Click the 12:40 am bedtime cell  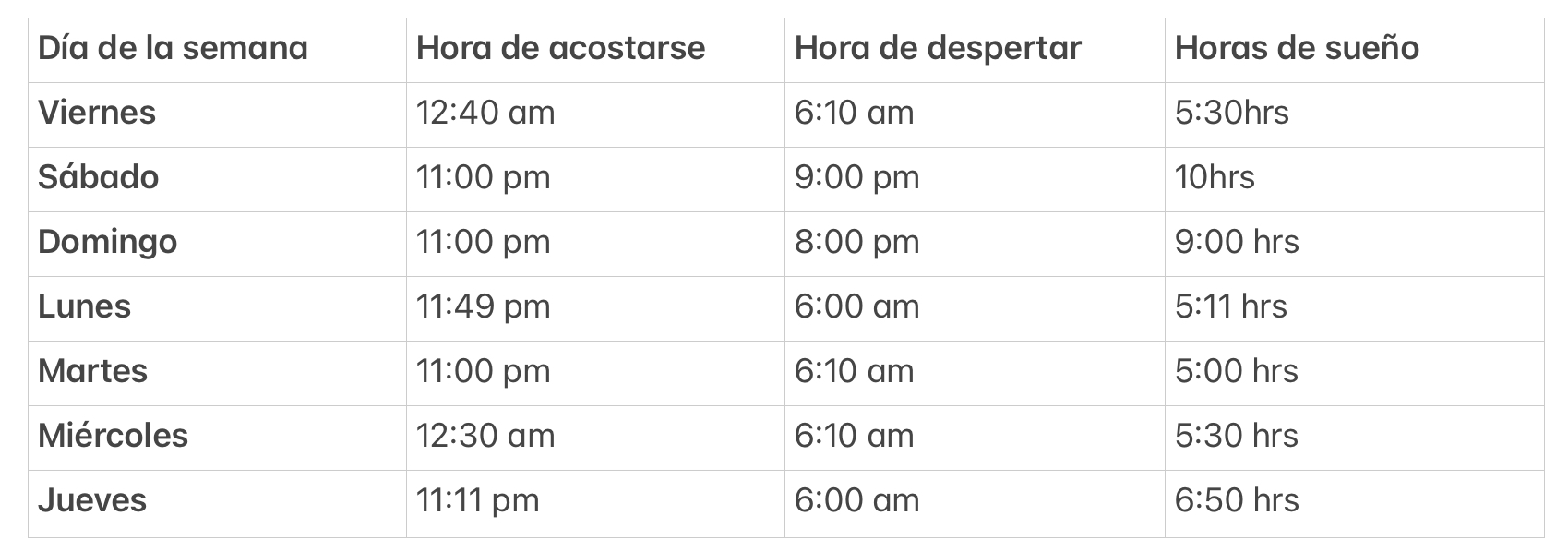(x=485, y=113)
